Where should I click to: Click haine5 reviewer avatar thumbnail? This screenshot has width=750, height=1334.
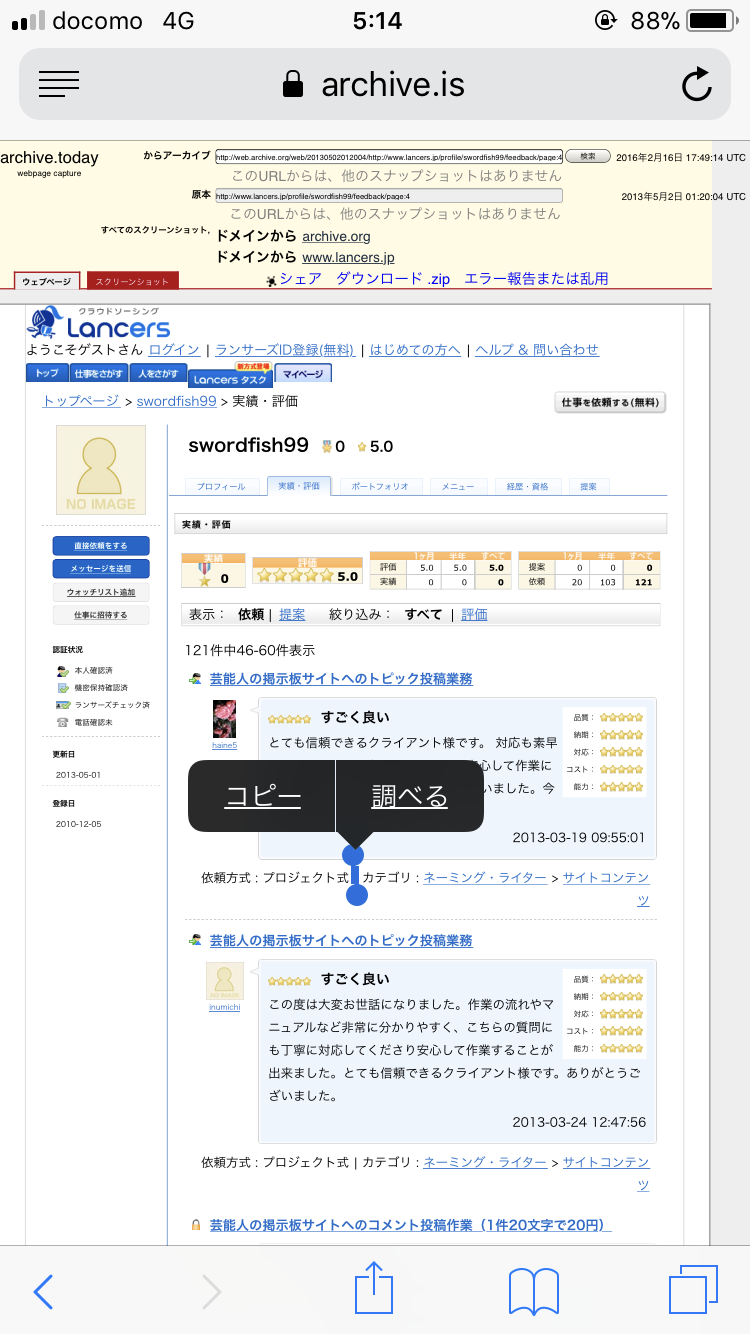pos(225,720)
